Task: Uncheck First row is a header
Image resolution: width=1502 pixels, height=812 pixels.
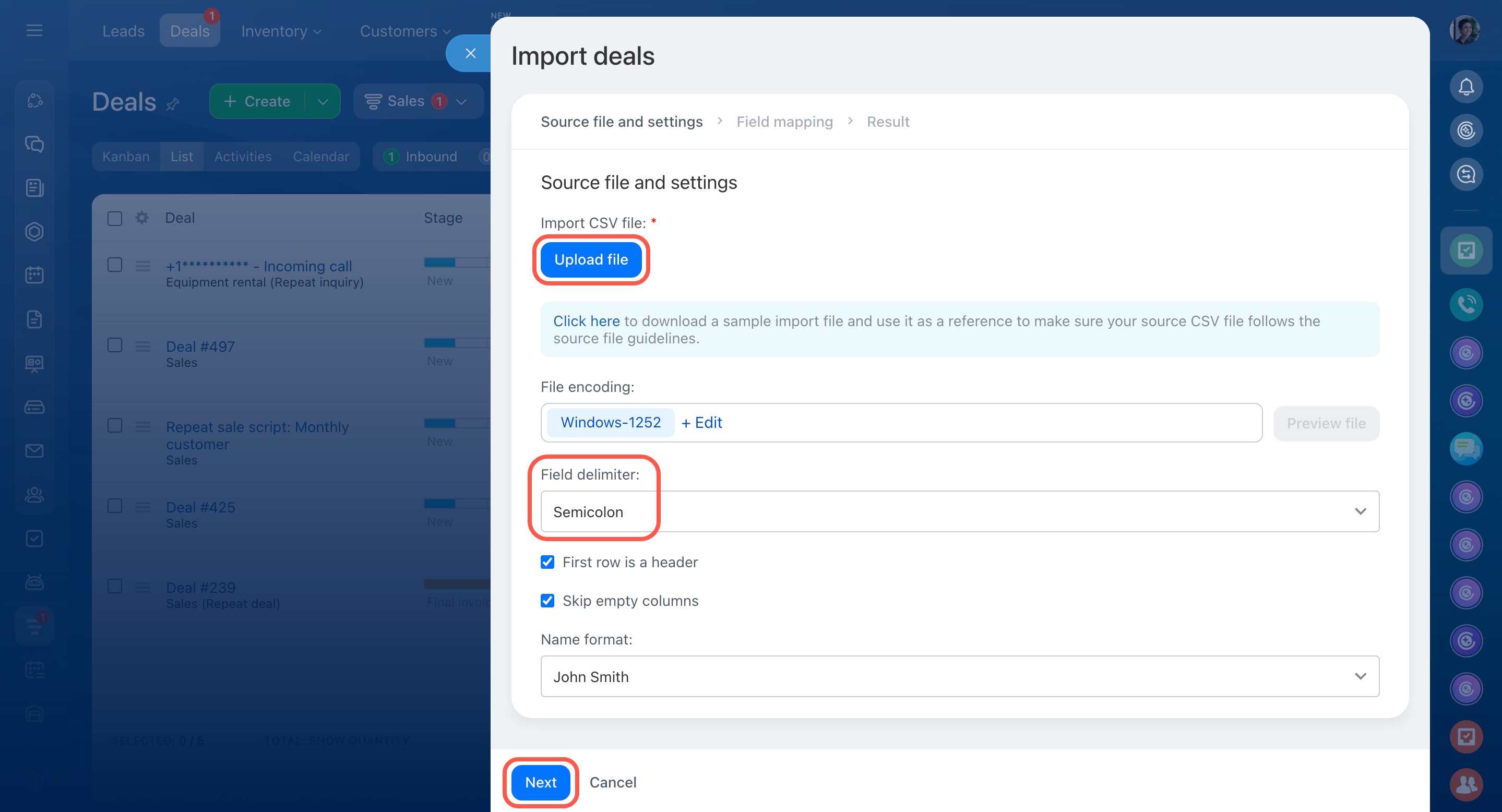Action: click(x=547, y=562)
